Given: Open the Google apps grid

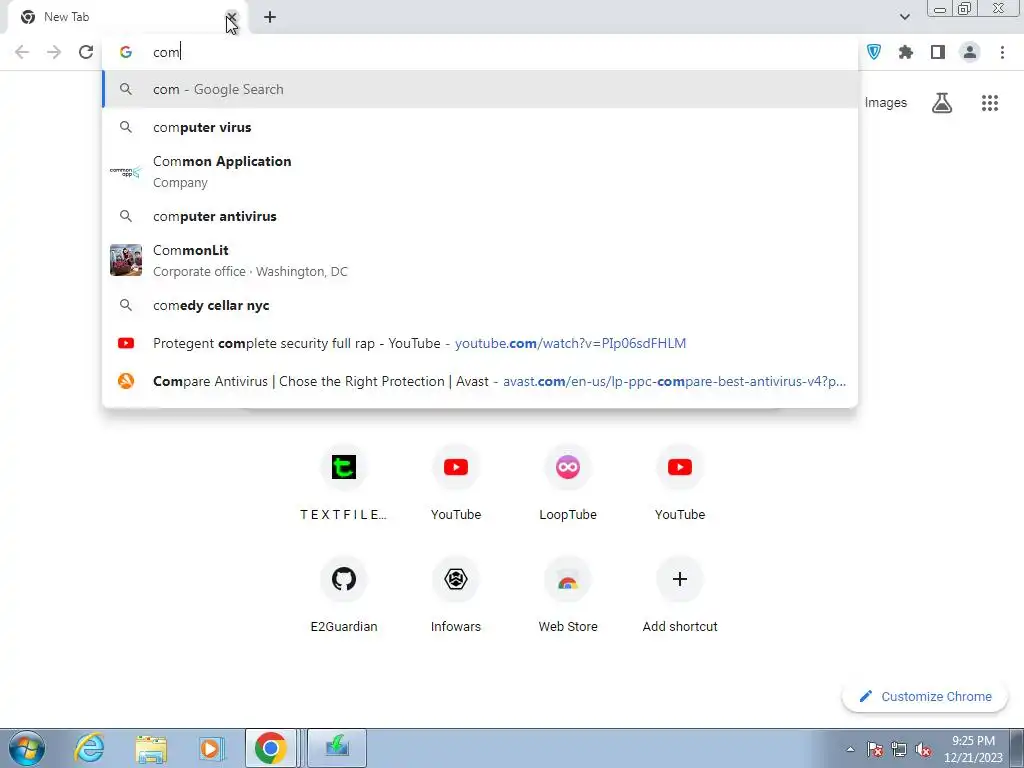Looking at the screenshot, I should (x=990, y=103).
